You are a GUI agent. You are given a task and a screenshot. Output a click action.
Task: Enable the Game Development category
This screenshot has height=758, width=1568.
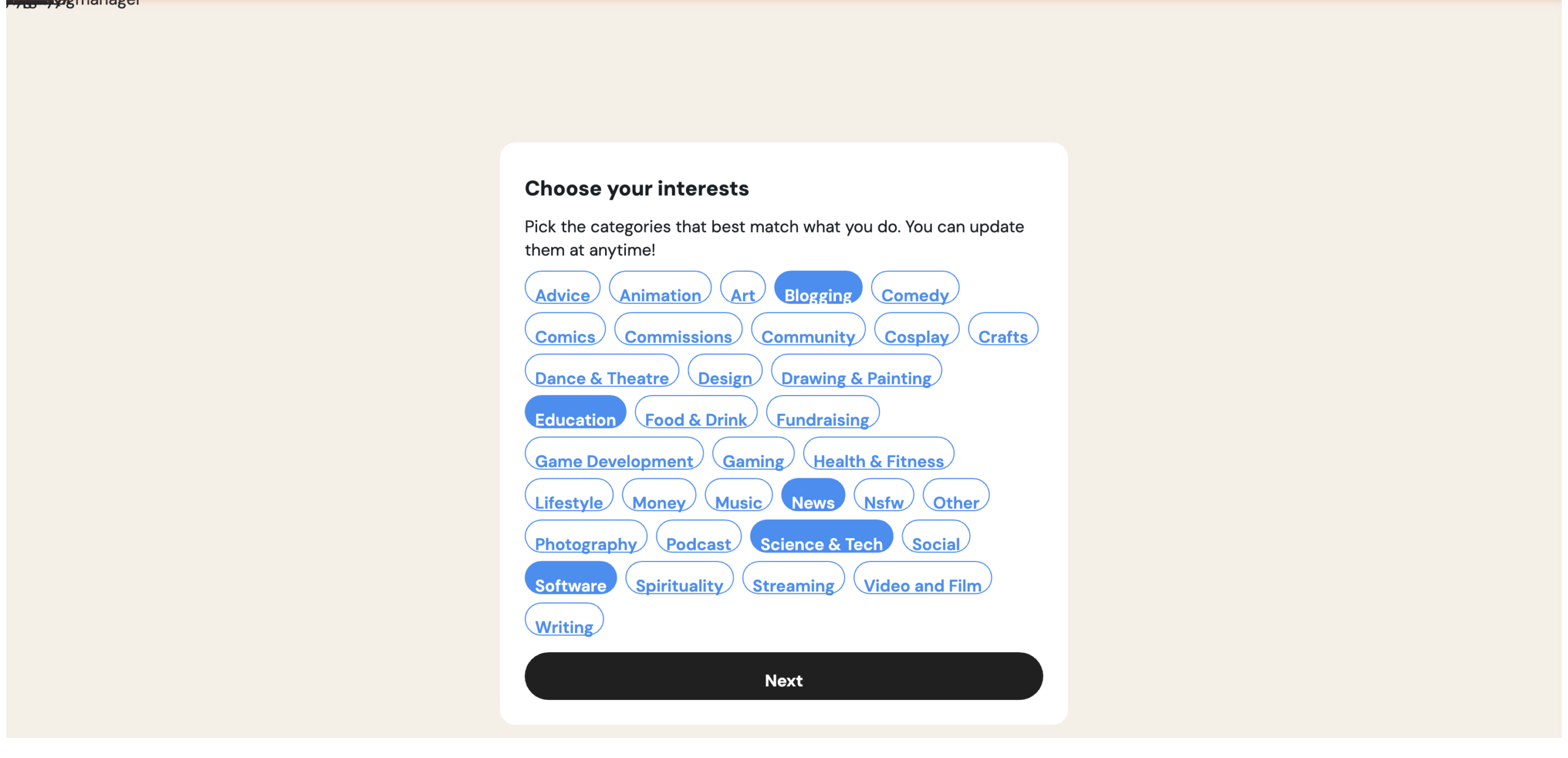[x=614, y=454]
